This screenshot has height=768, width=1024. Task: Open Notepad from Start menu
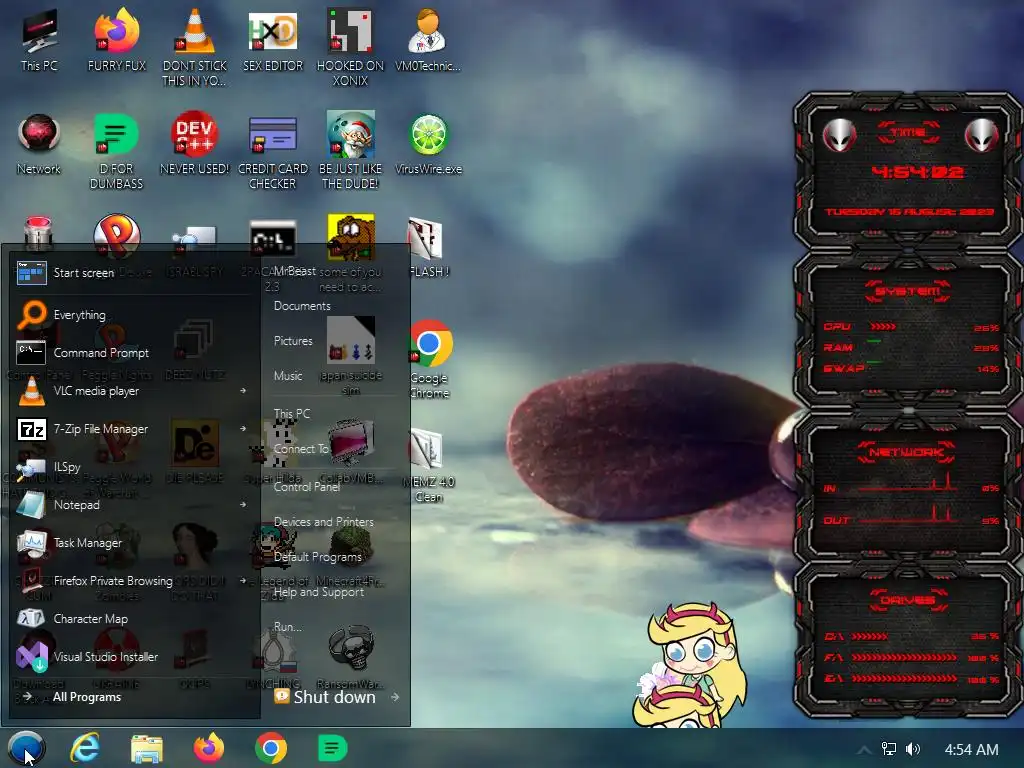131,505
